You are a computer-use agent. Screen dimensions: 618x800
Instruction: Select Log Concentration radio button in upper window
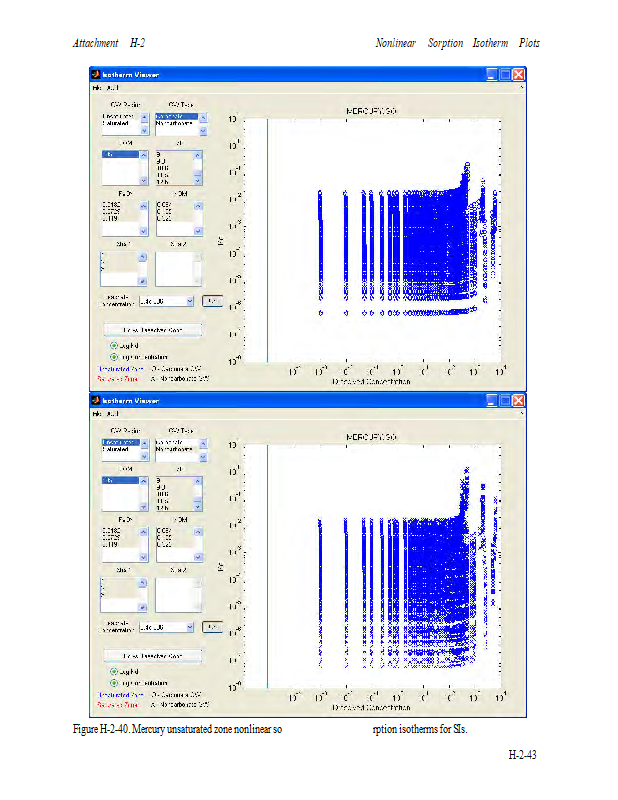click(114, 356)
